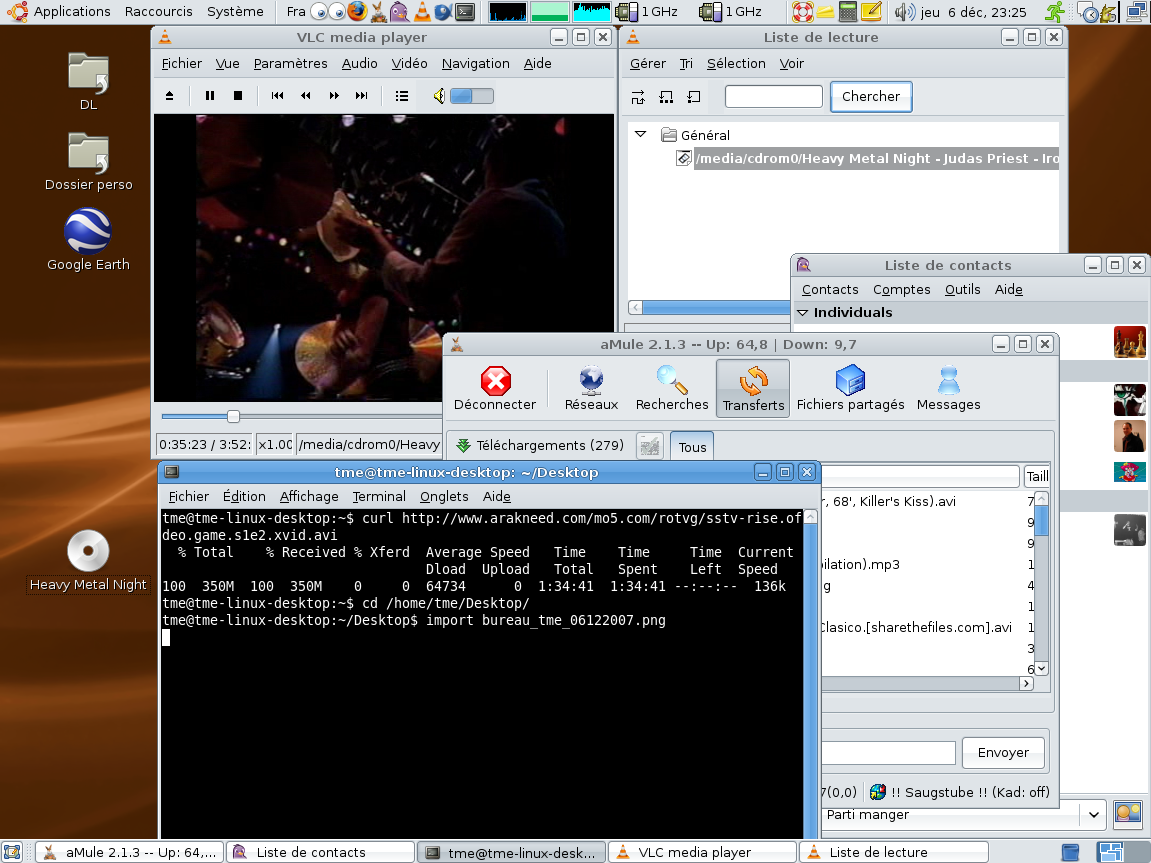Select the Tous tab in aMule
Screen dimensions: 1151x863
[692, 447]
